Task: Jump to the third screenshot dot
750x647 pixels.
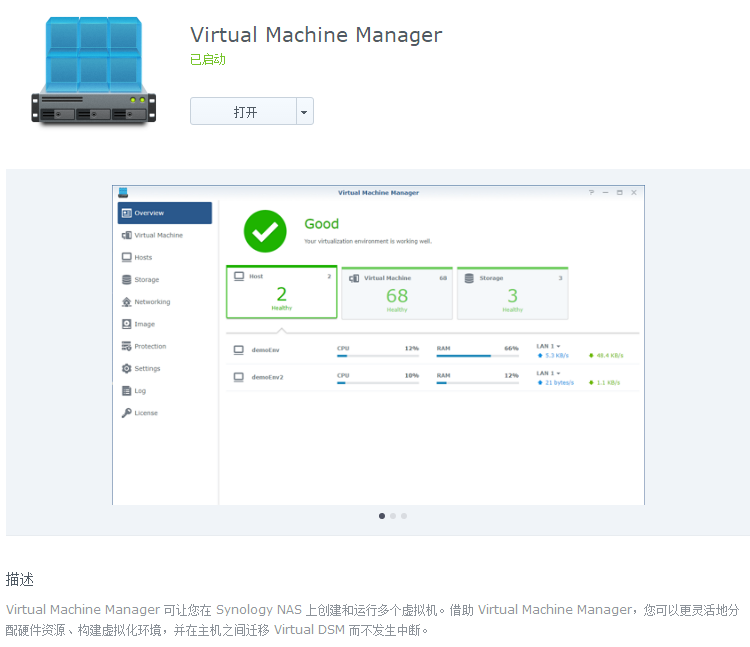Action: 404,516
